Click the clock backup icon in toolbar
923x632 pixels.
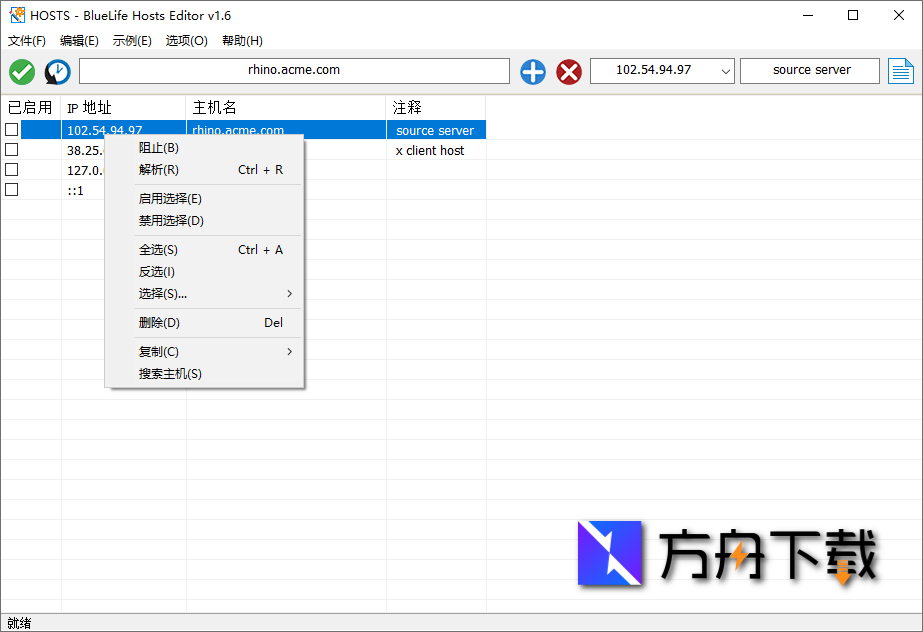pos(57,71)
